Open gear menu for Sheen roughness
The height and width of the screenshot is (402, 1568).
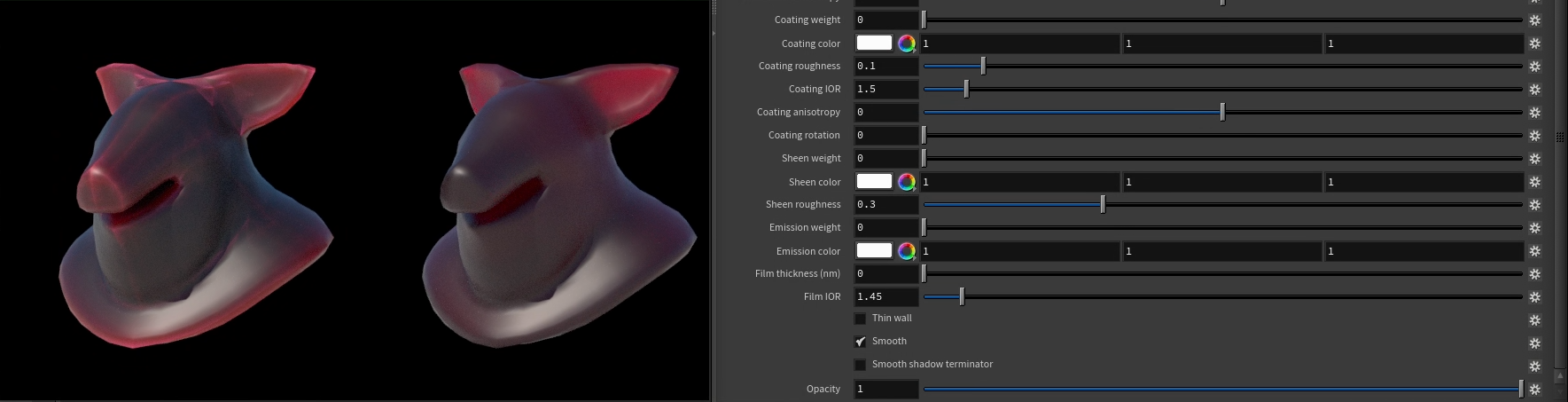click(x=1535, y=205)
